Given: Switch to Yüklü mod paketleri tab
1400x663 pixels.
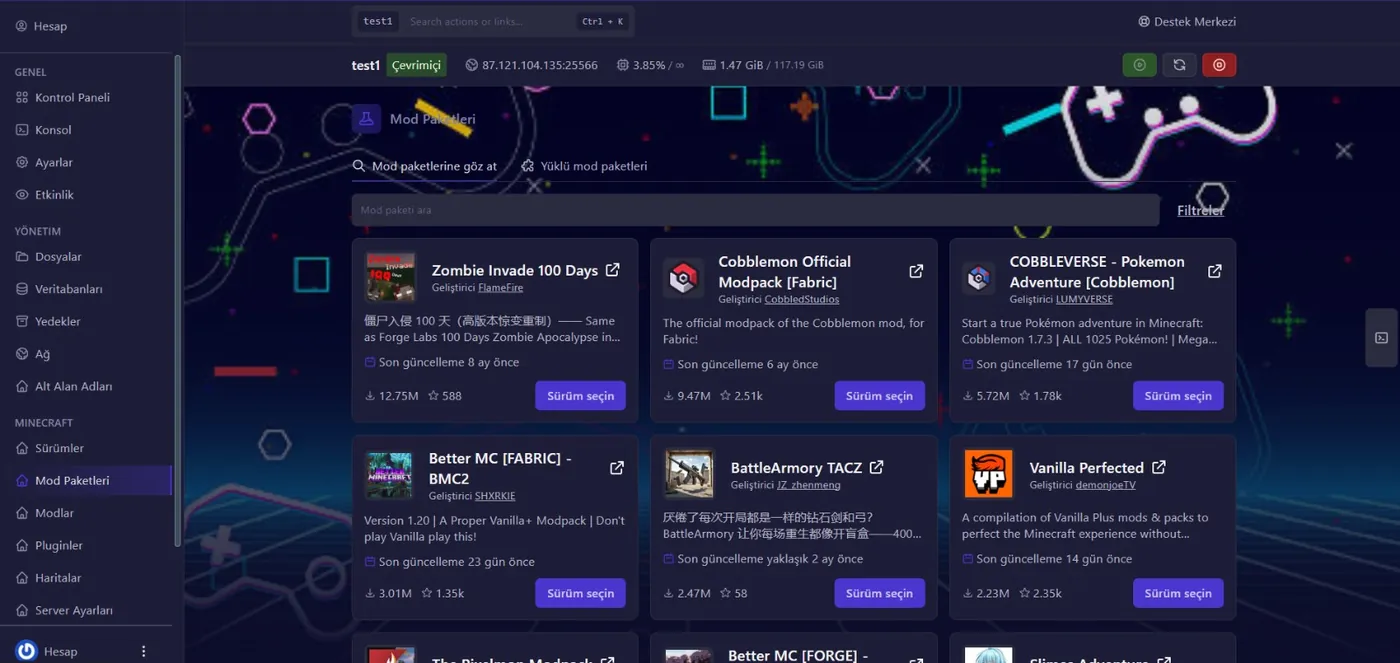Looking at the screenshot, I should click(x=584, y=166).
